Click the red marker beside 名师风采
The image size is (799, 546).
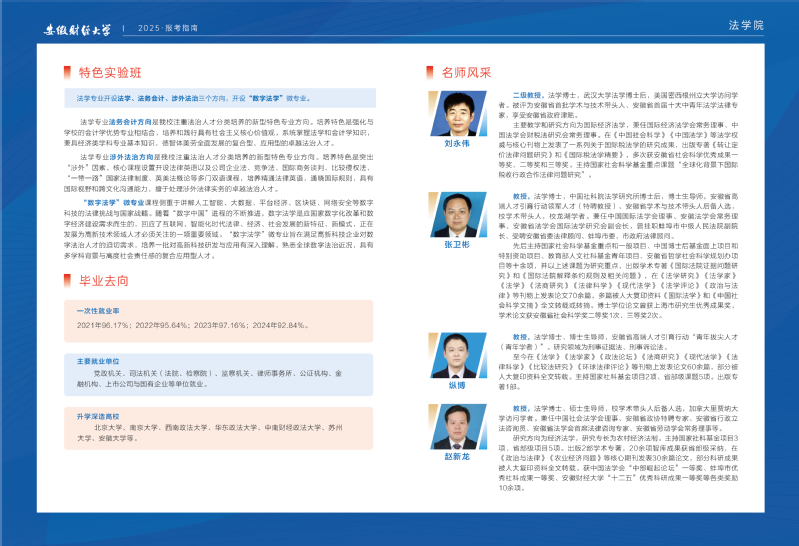(430, 72)
